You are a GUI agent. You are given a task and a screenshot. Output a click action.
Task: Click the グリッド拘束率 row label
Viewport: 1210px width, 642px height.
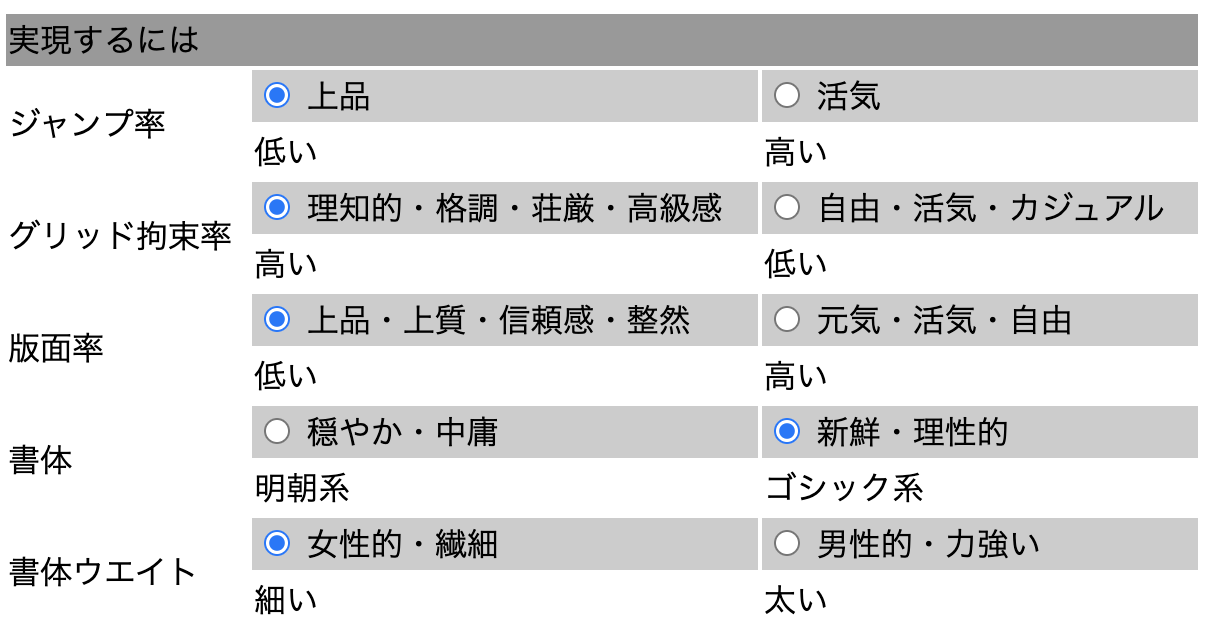coord(120,236)
